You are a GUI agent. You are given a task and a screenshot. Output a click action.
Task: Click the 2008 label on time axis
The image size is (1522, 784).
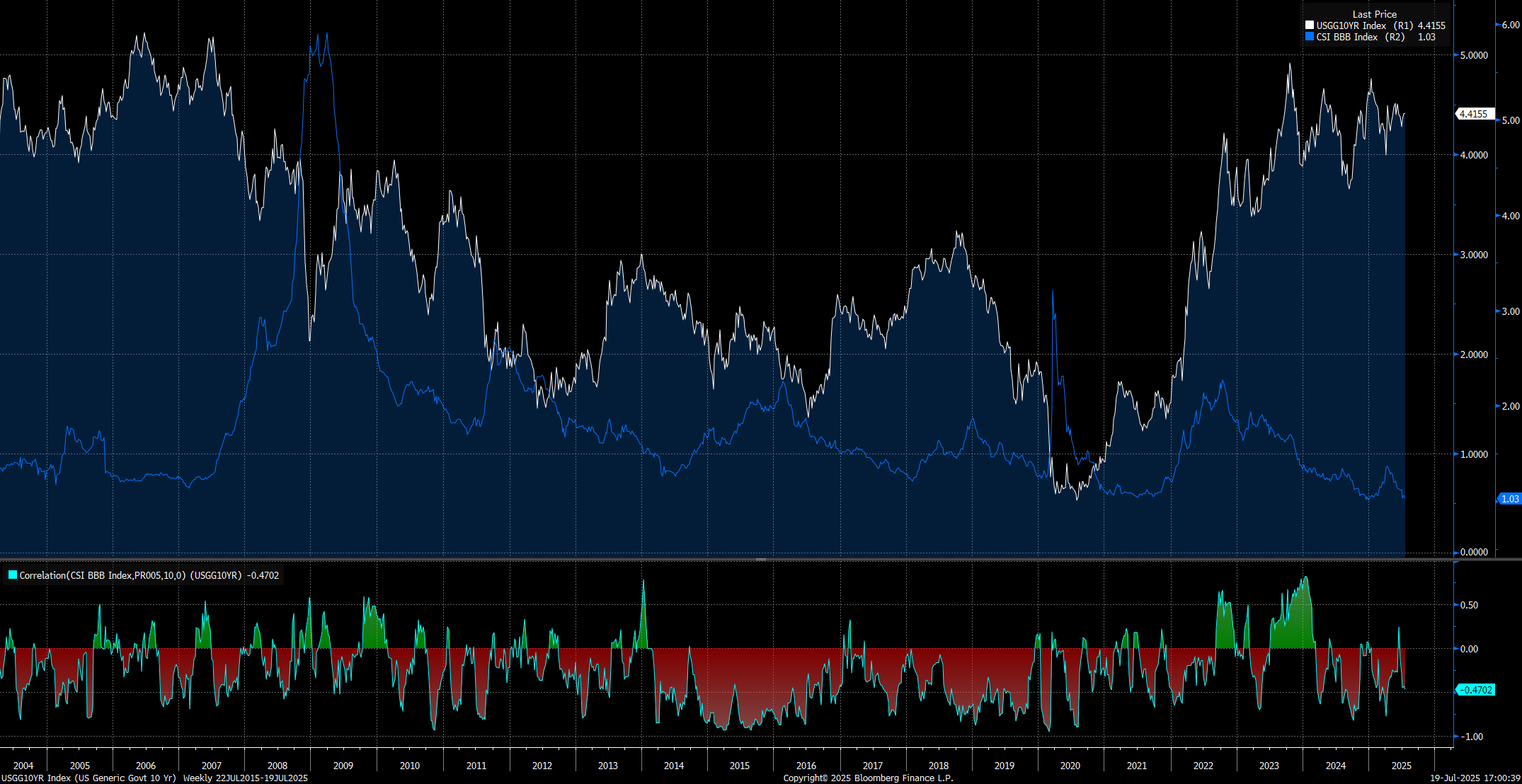tap(277, 766)
